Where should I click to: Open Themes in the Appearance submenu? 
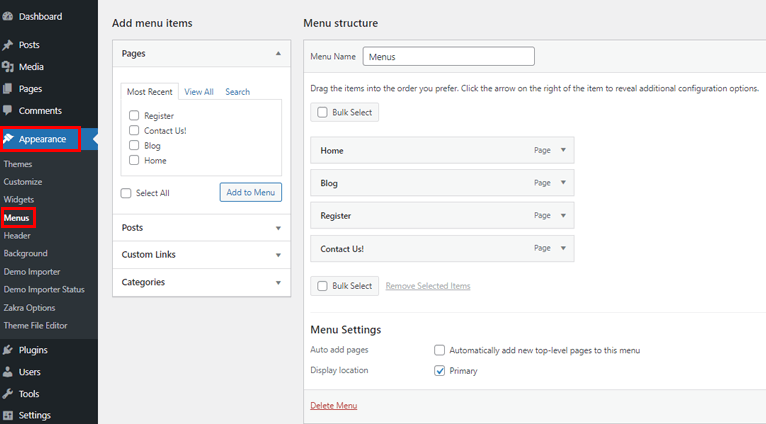tap(18, 164)
